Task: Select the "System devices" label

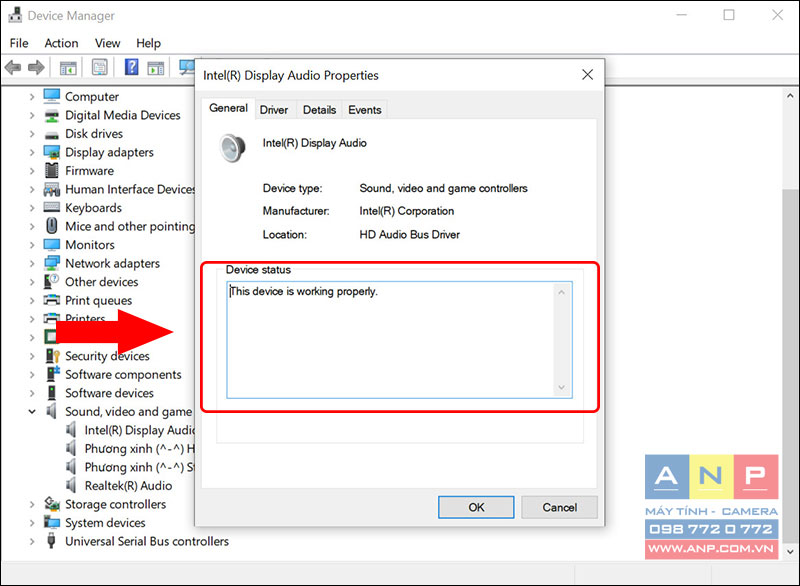Action: (x=105, y=523)
